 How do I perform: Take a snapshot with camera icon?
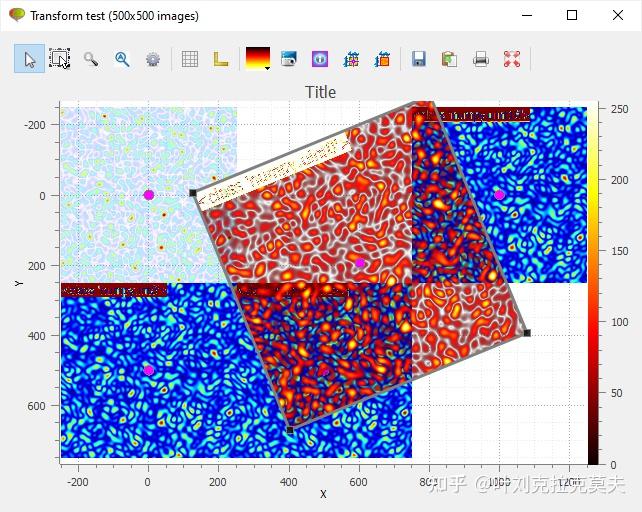[289, 59]
